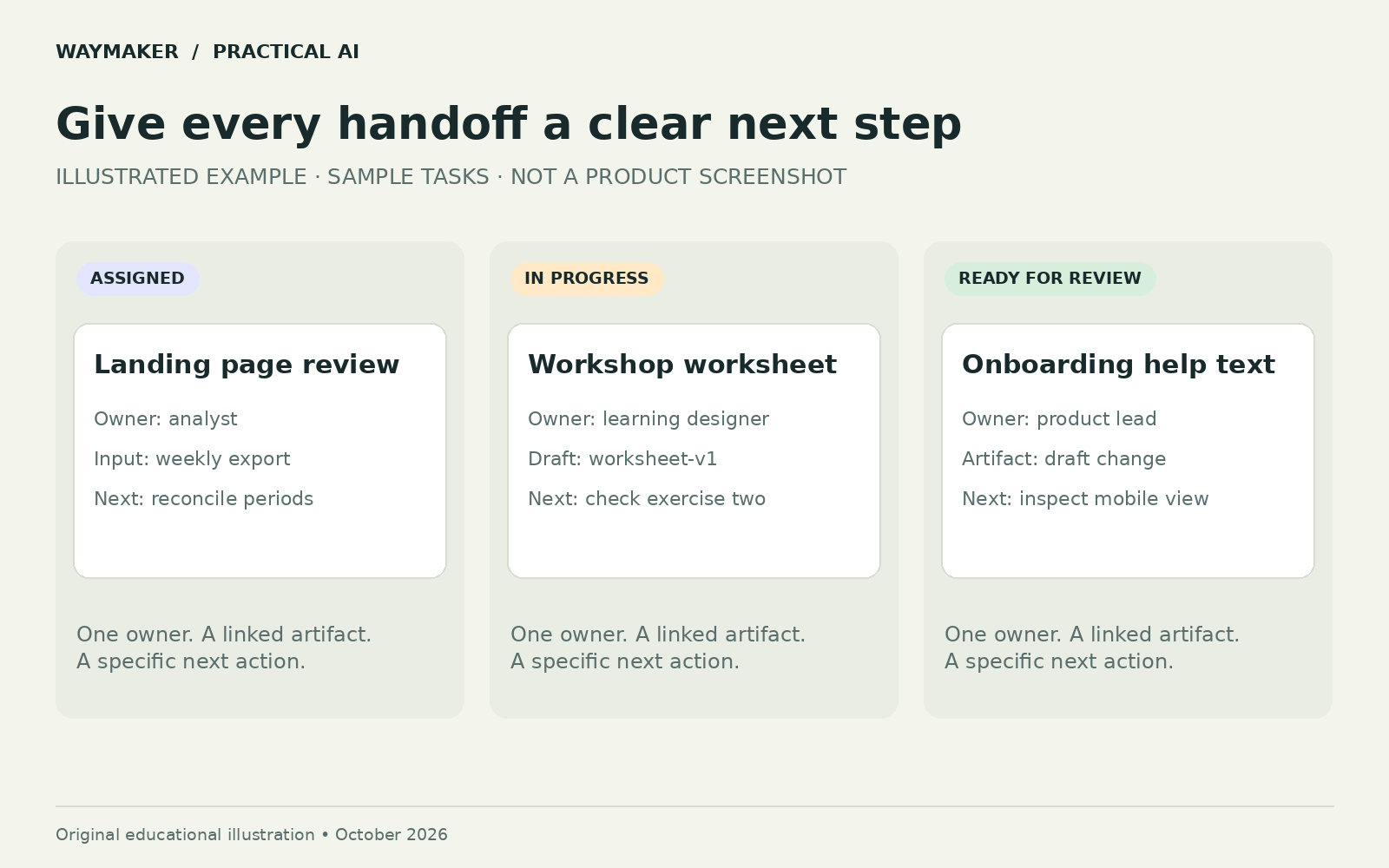Click "Draft: worksheet-v1" line
The height and width of the screenshot is (868, 1389).
pyautogui.click(x=622, y=459)
